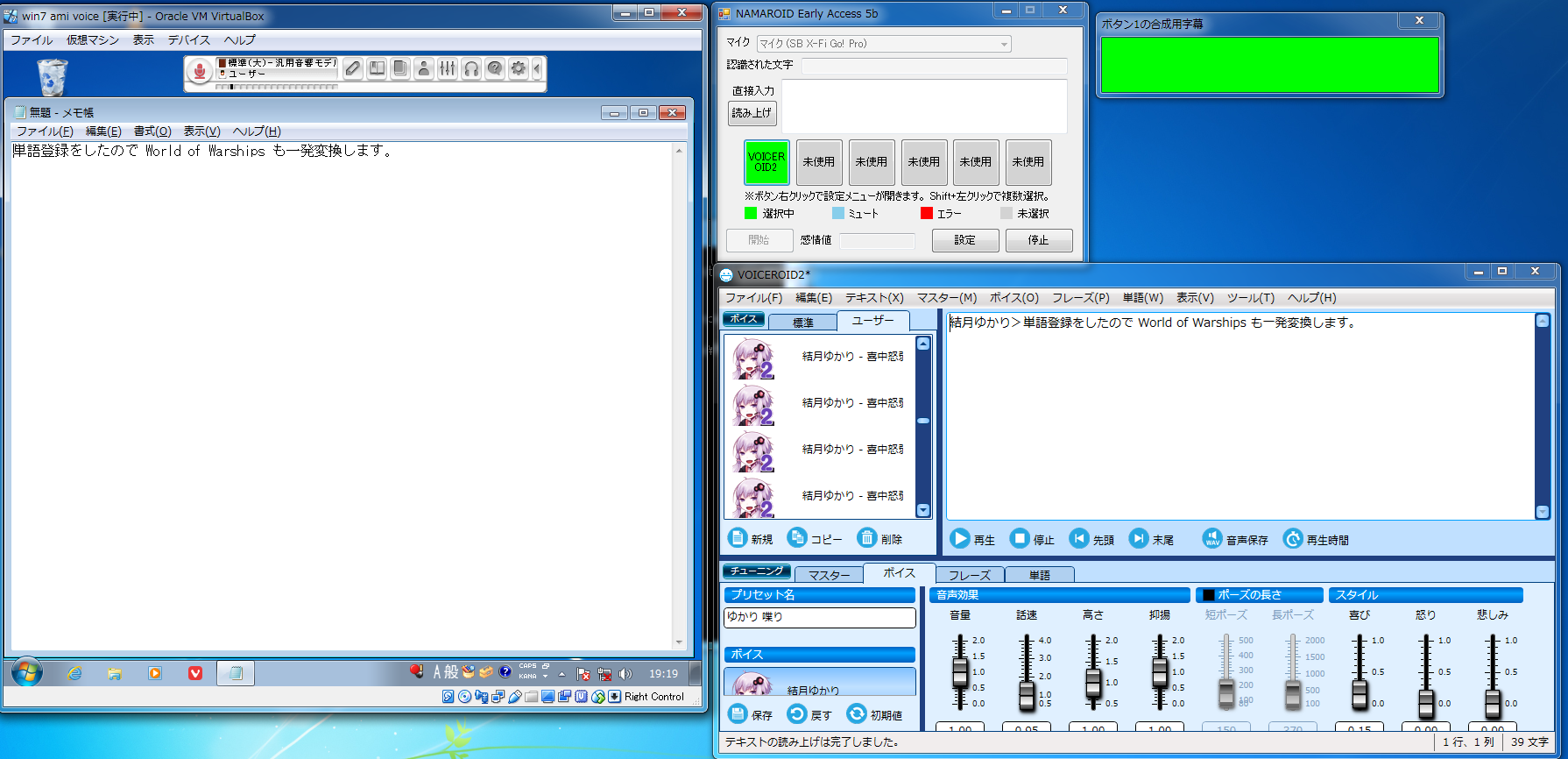Viewport: 1568px width, 759px height.
Task: Click the VOICEROID2 text editor scroll-down arrow
Action: [1543, 512]
